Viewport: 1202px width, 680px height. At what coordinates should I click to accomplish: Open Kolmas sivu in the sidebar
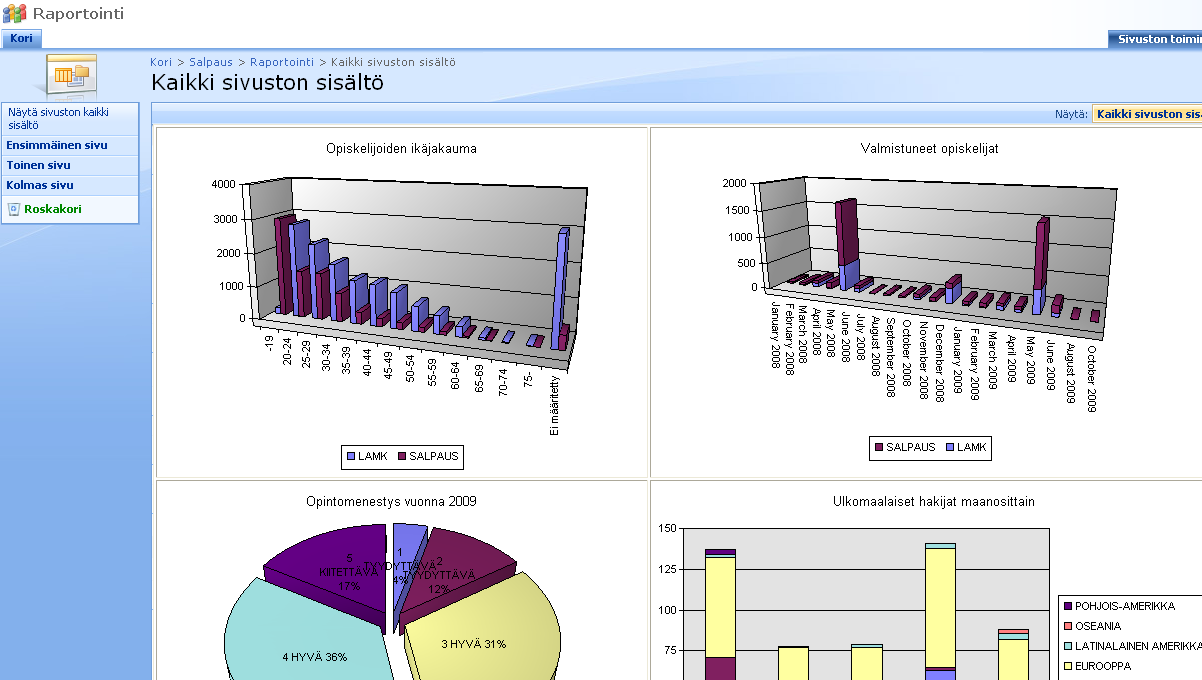pos(40,185)
